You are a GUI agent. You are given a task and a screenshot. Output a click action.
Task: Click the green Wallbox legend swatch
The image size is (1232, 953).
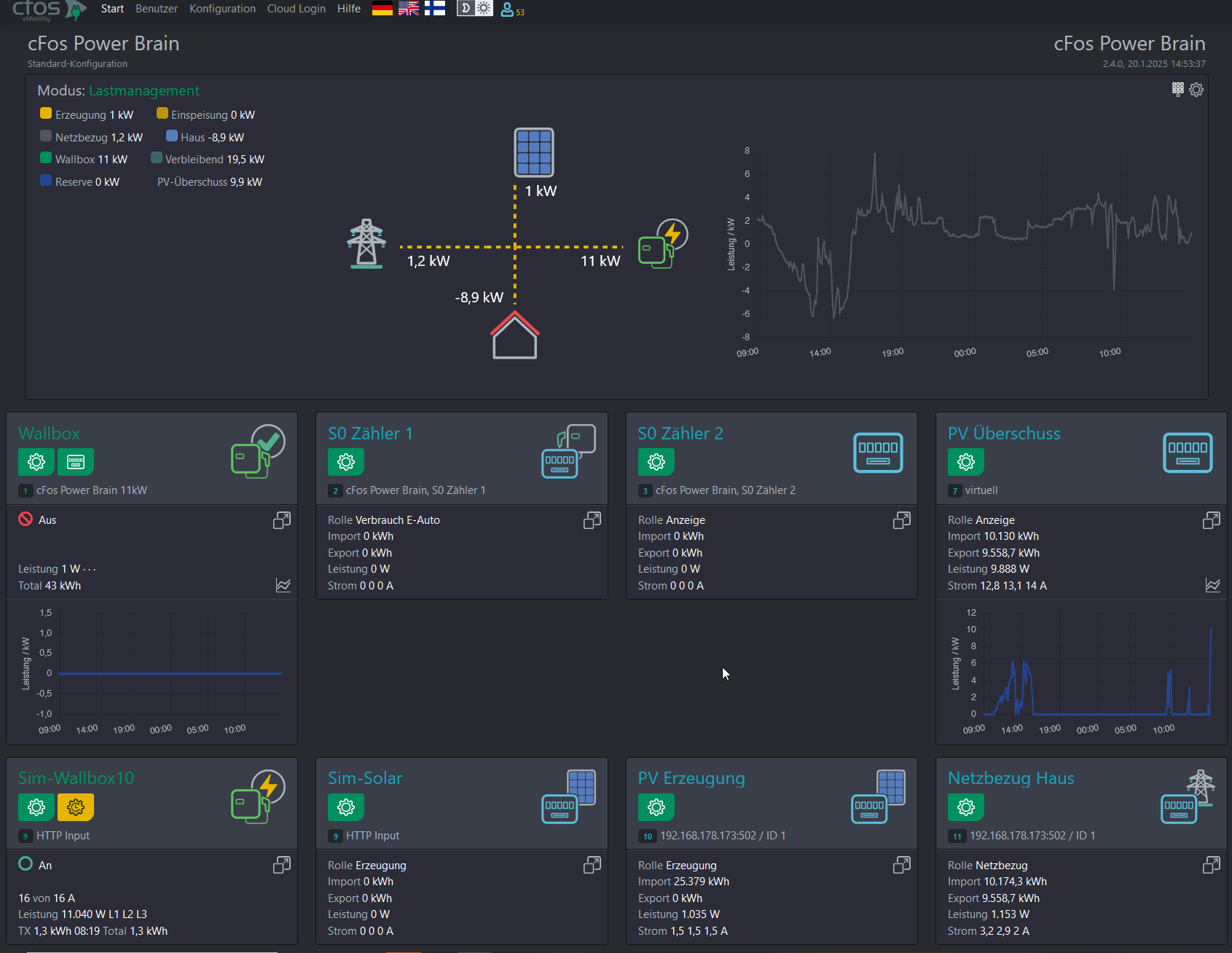(x=46, y=157)
